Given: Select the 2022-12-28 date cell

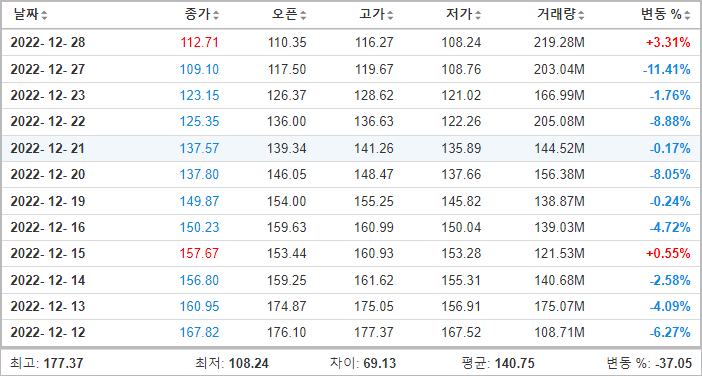Looking at the screenshot, I should (47, 43).
